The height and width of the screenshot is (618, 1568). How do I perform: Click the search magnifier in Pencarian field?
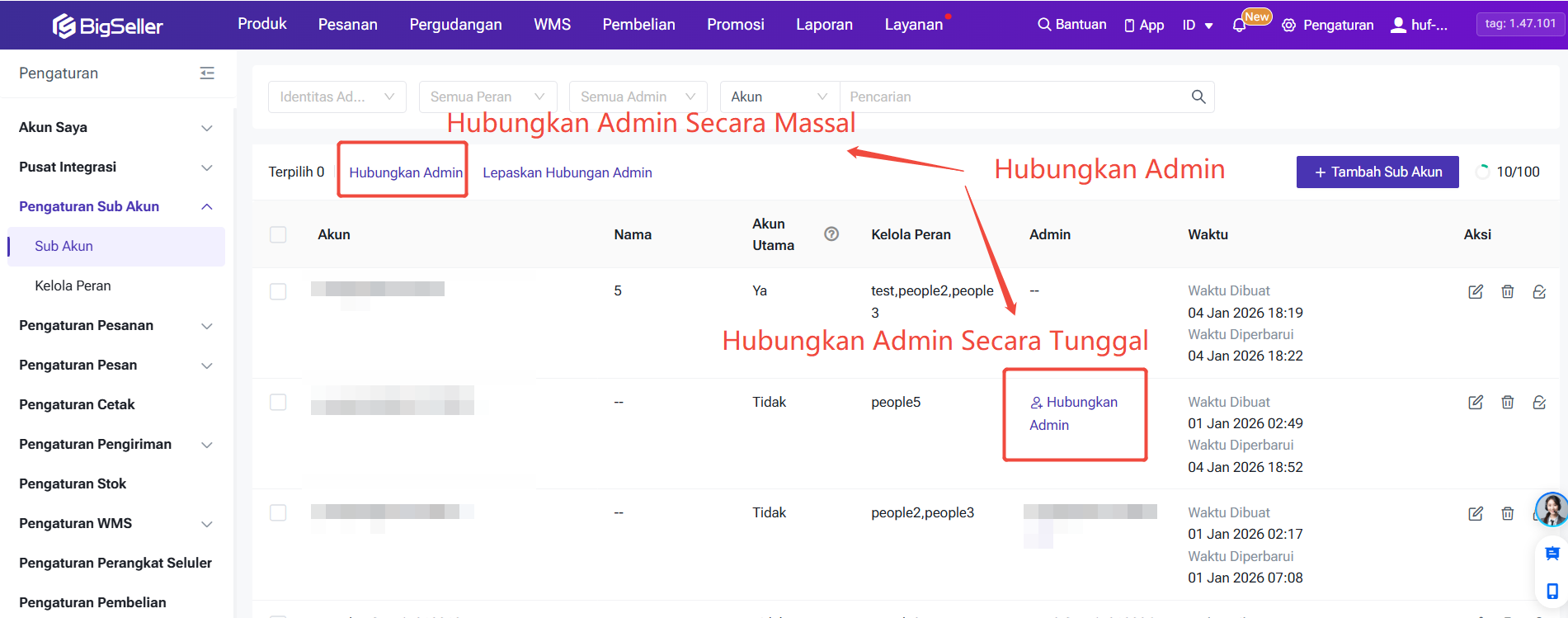pyautogui.click(x=1198, y=97)
